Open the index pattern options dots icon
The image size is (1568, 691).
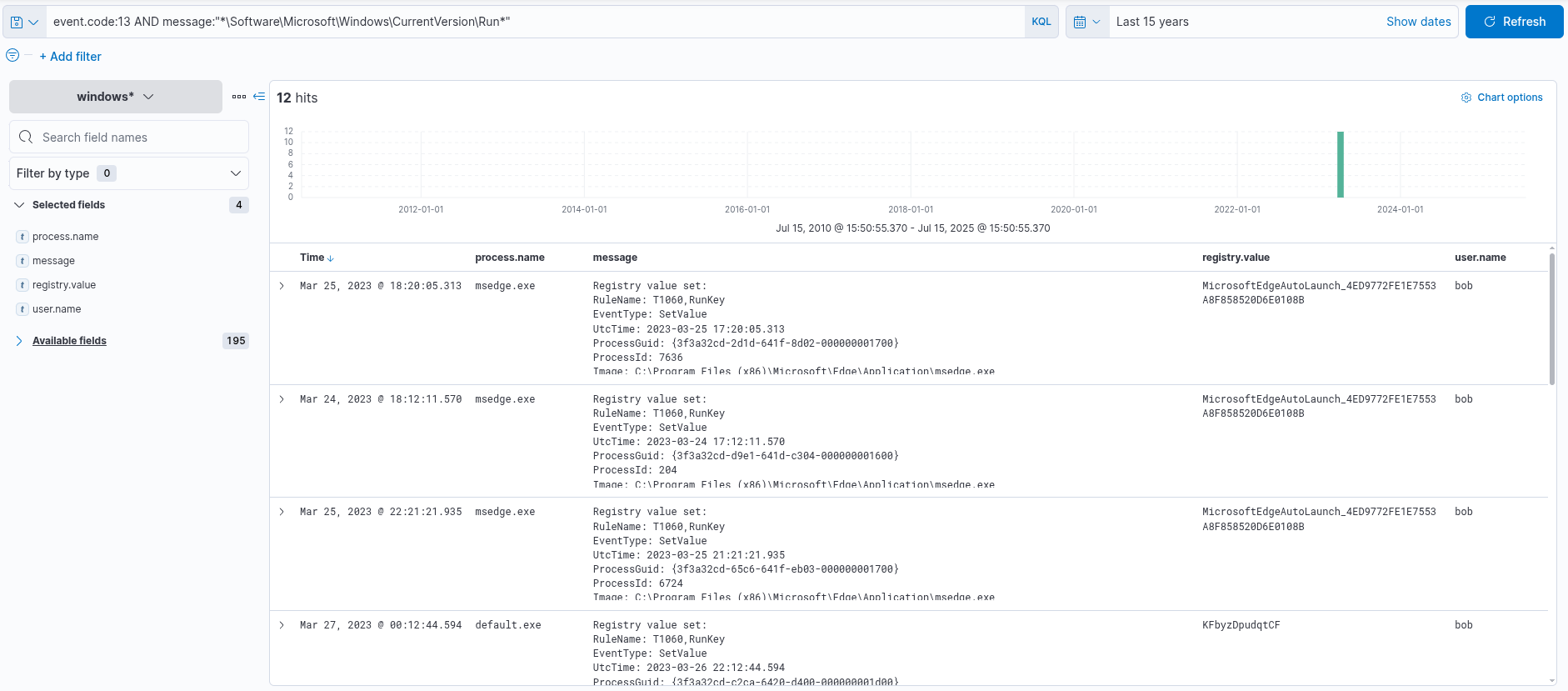(239, 97)
